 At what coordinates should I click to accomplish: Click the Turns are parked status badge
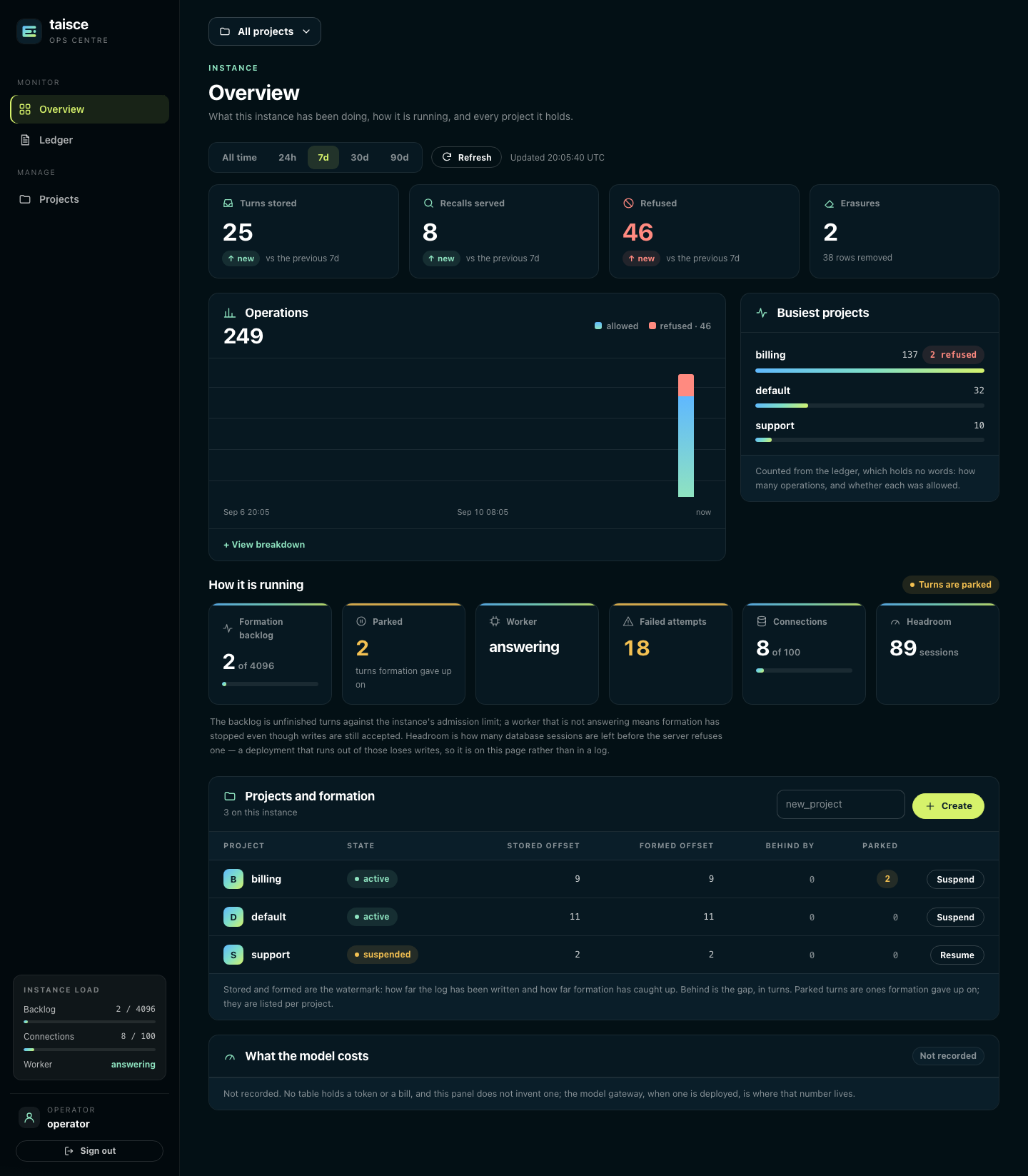951,585
